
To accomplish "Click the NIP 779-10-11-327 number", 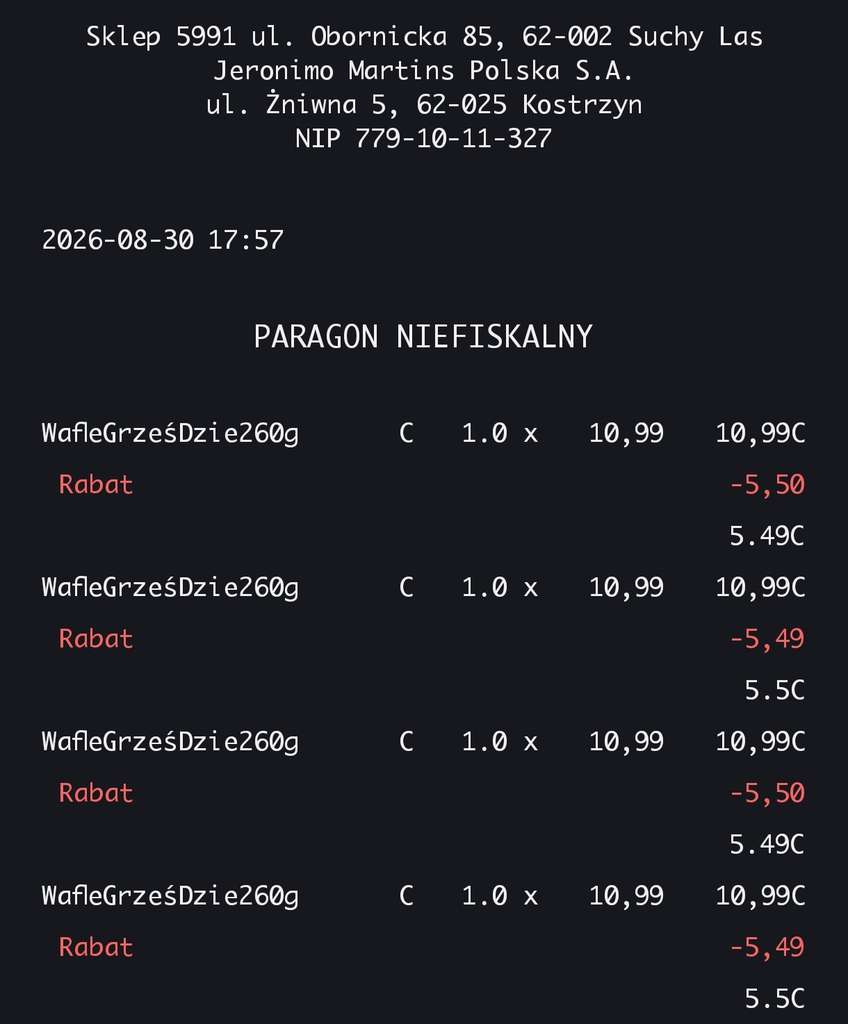I will pyautogui.click(x=423, y=138).
